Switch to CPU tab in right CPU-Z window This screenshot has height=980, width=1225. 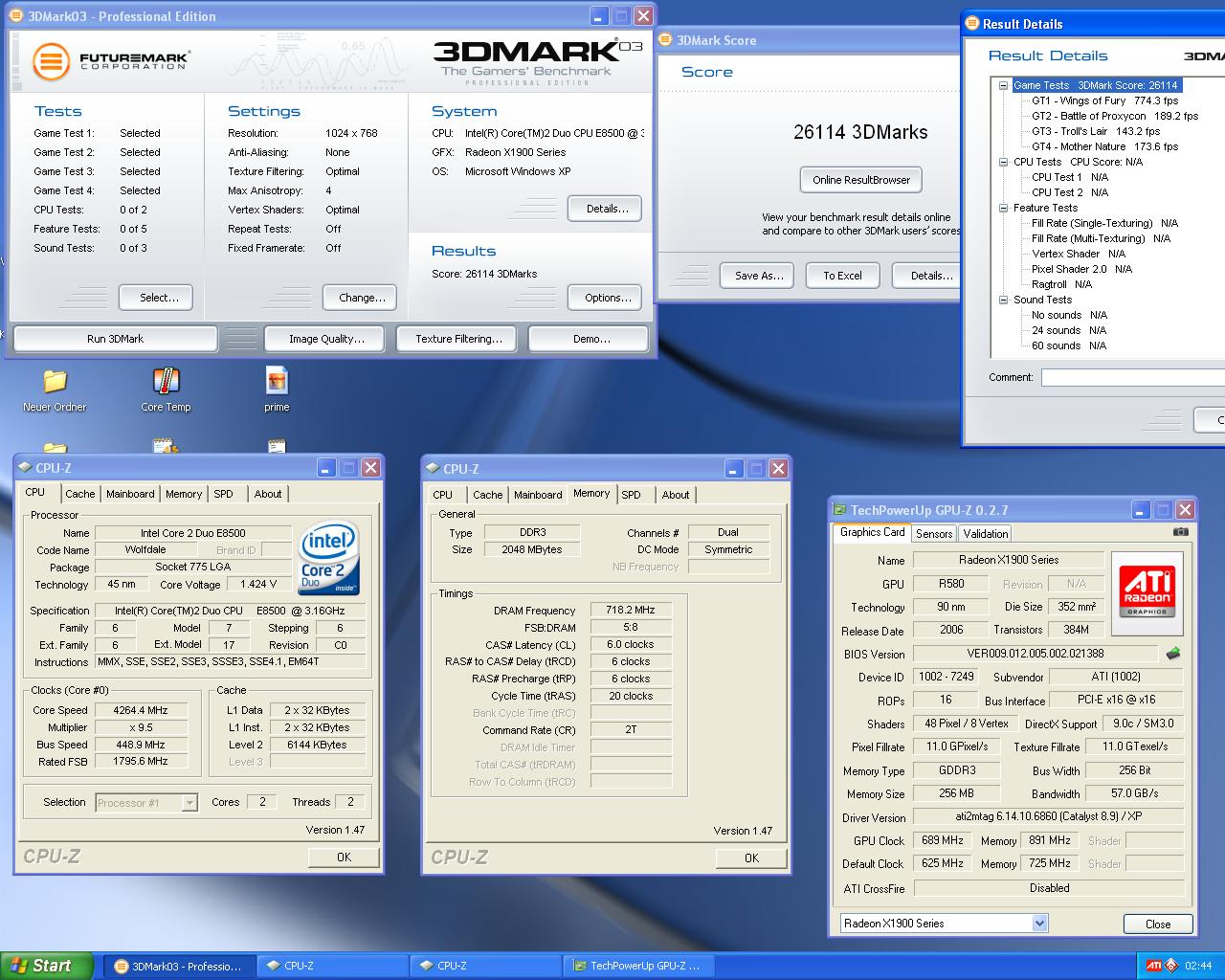(x=442, y=495)
